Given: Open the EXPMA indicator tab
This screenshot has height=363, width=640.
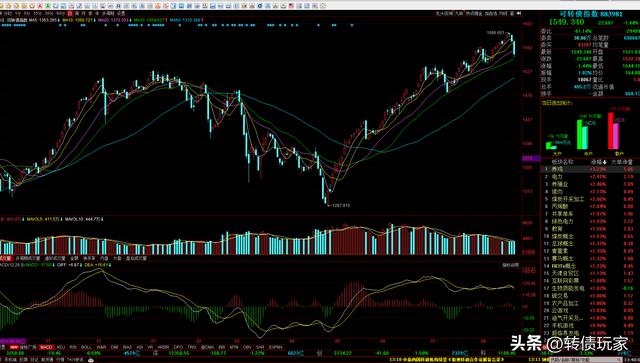Looking at the screenshot, I should (x=276, y=347).
